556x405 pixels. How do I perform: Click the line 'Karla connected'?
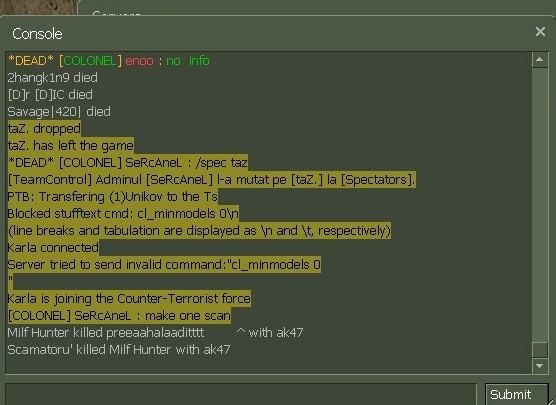click(x=53, y=248)
